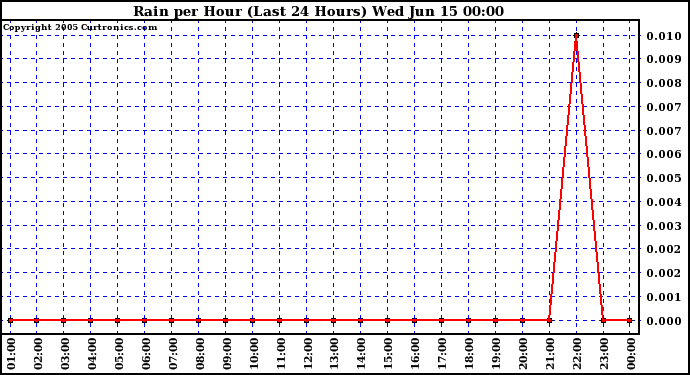The width and height of the screenshot is (690, 375).
Task: Click the 05:00 x-axis label
Action: click(118, 354)
